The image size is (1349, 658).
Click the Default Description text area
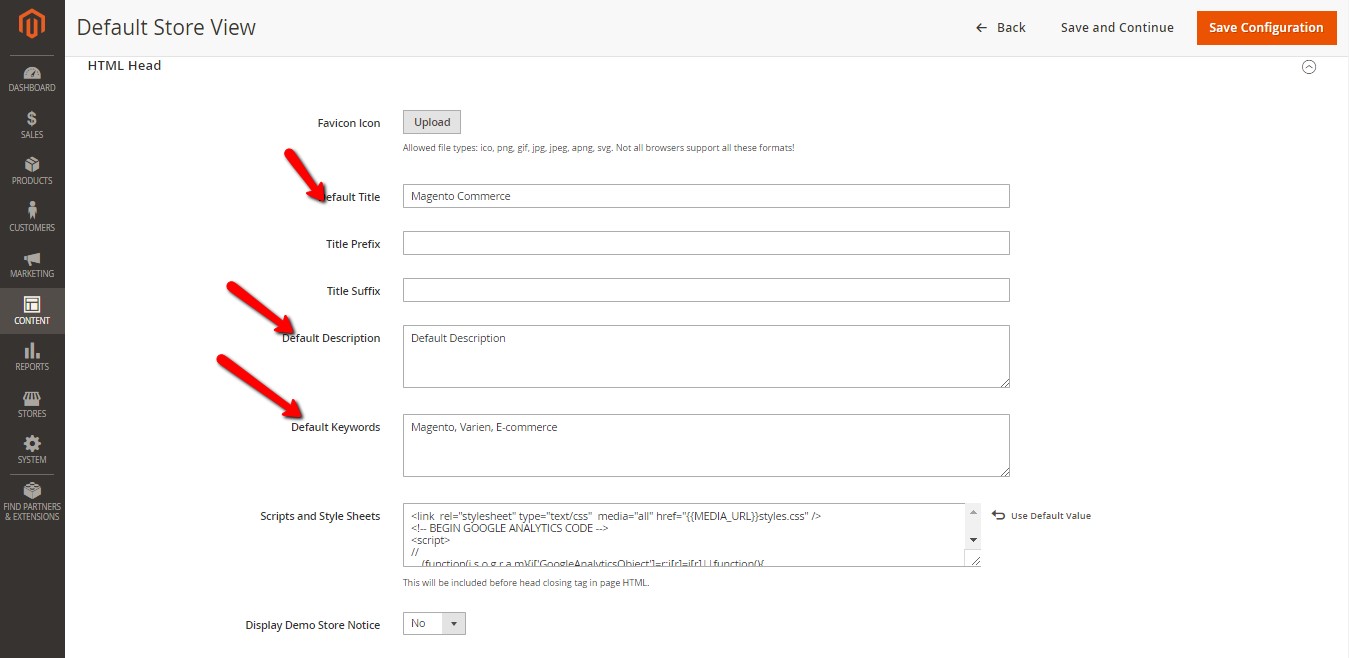[706, 356]
